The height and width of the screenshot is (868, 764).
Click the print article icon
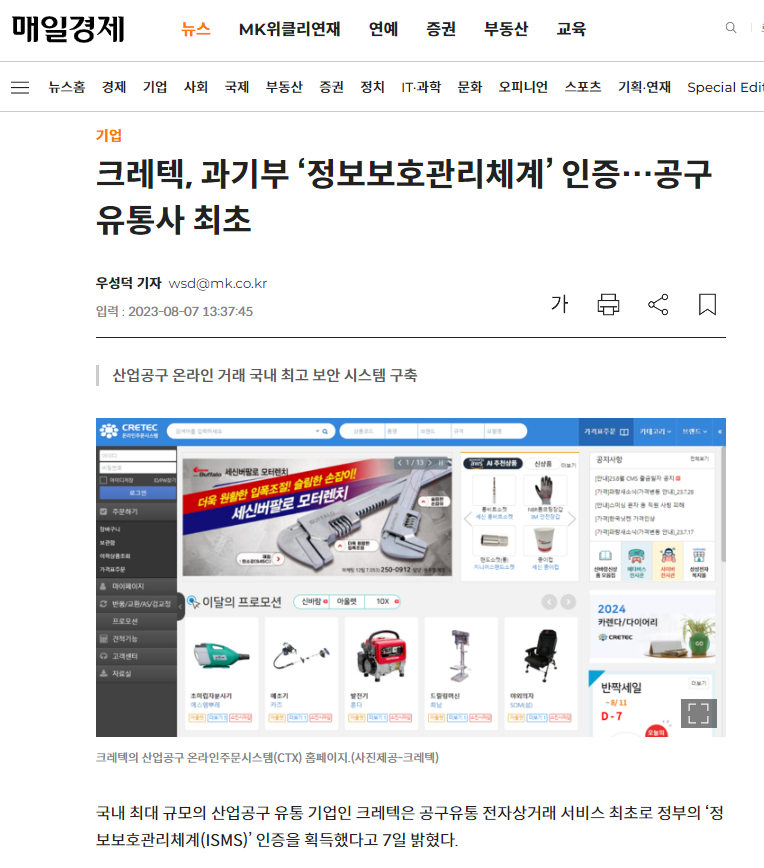tap(608, 304)
